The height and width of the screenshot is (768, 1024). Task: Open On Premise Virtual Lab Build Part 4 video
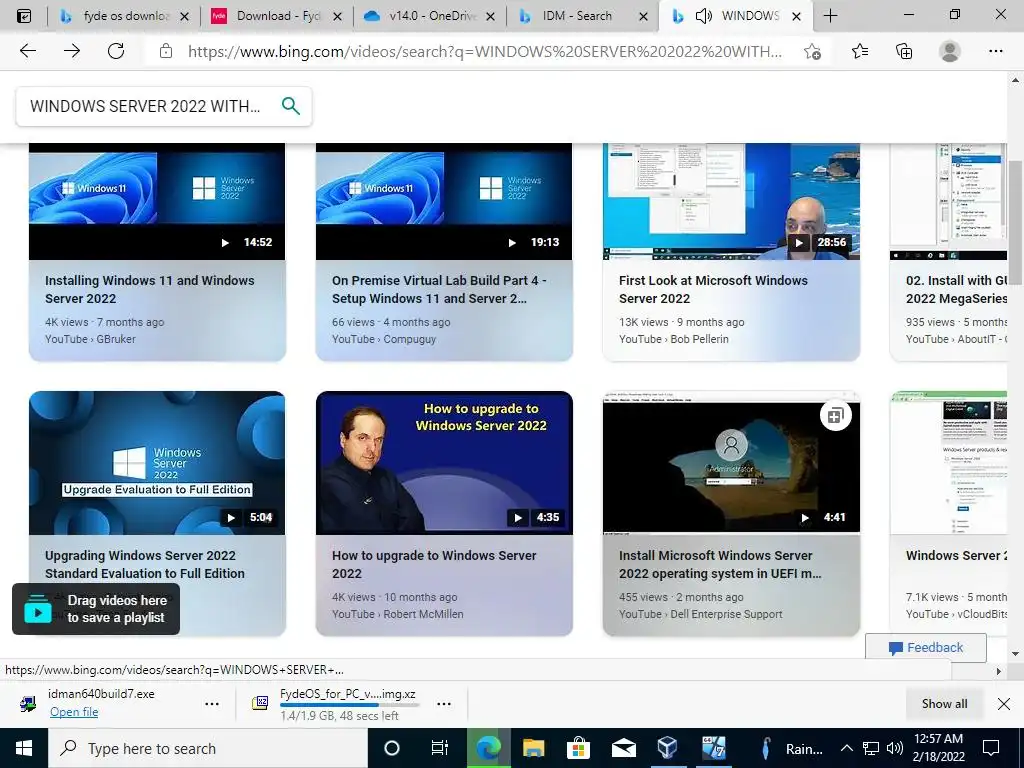(439, 289)
